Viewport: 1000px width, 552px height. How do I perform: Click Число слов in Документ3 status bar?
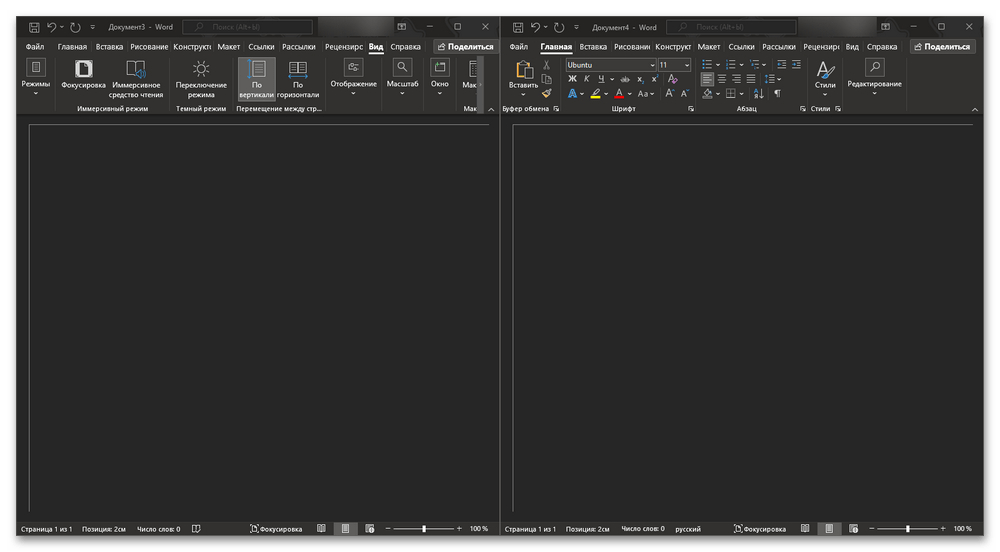159,529
